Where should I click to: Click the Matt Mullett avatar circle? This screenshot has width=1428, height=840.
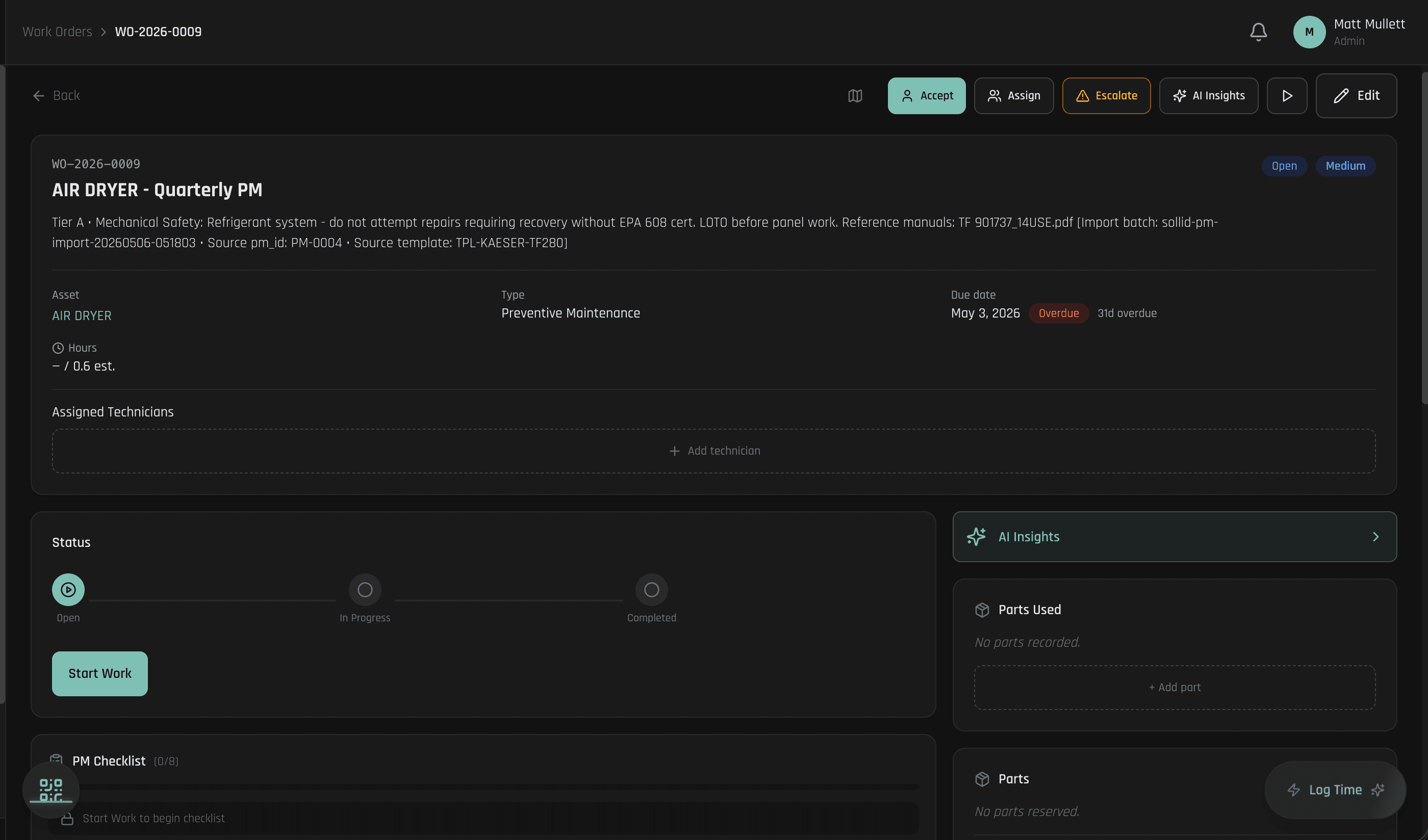(x=1309, y=32)
